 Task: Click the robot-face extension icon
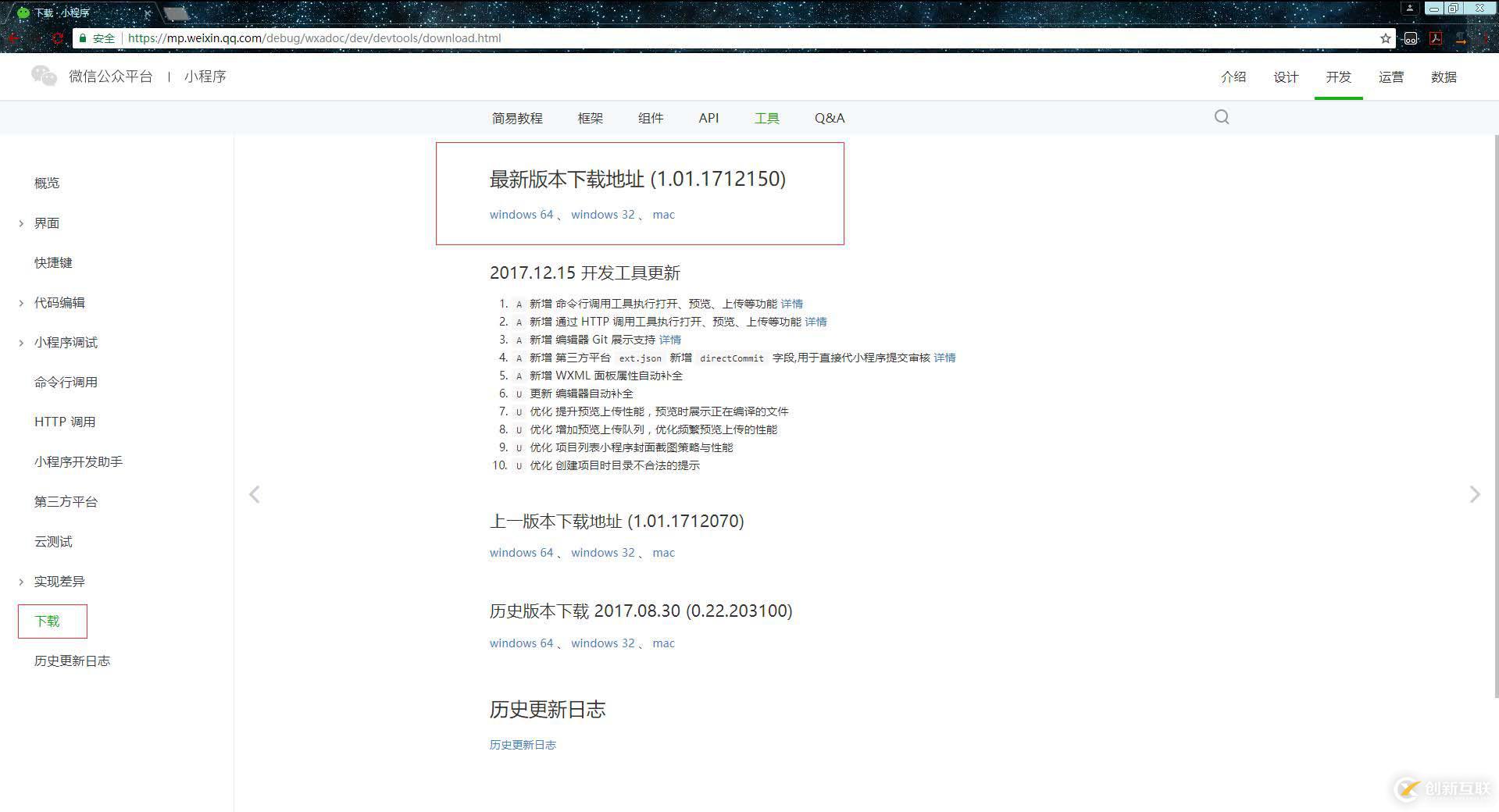coord(1411,38)
